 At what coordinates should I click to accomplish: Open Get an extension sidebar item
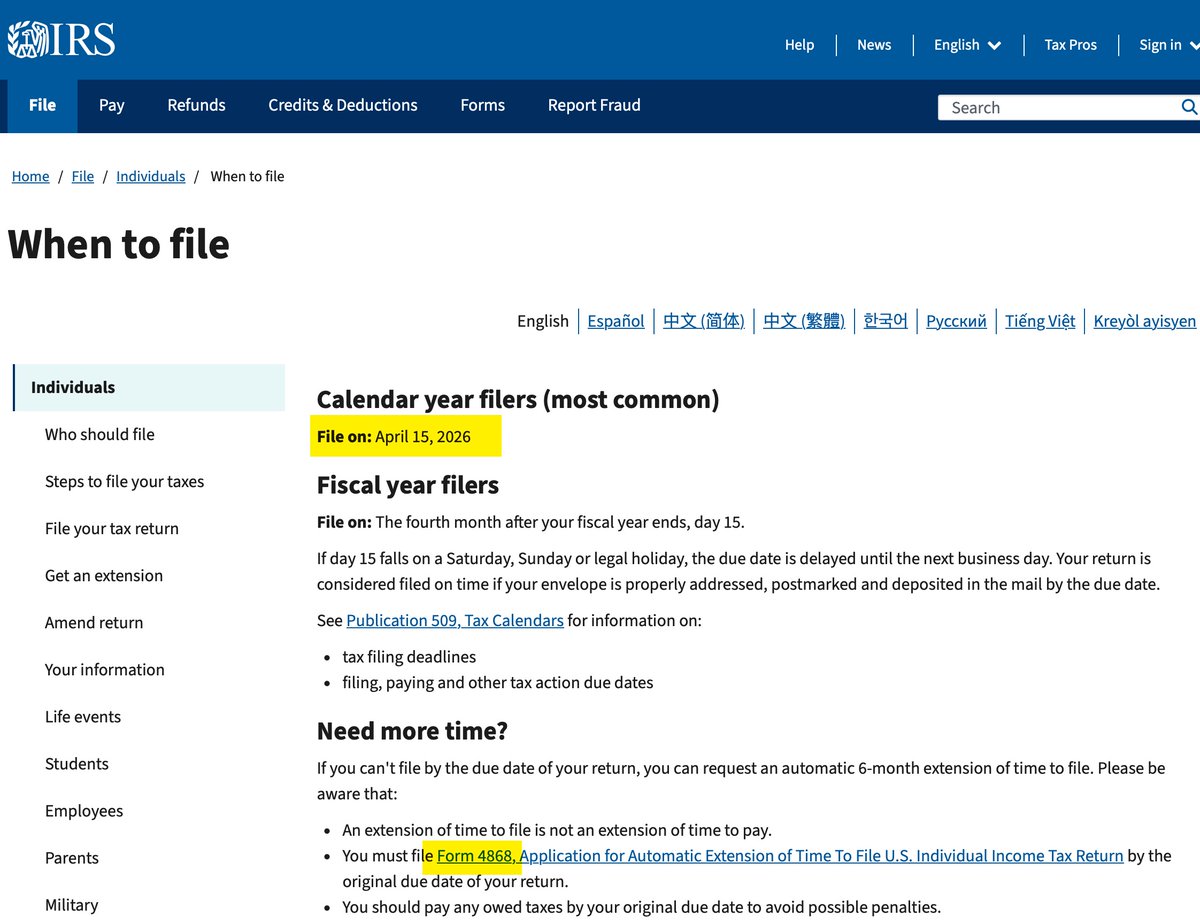[x=104, y=575]
